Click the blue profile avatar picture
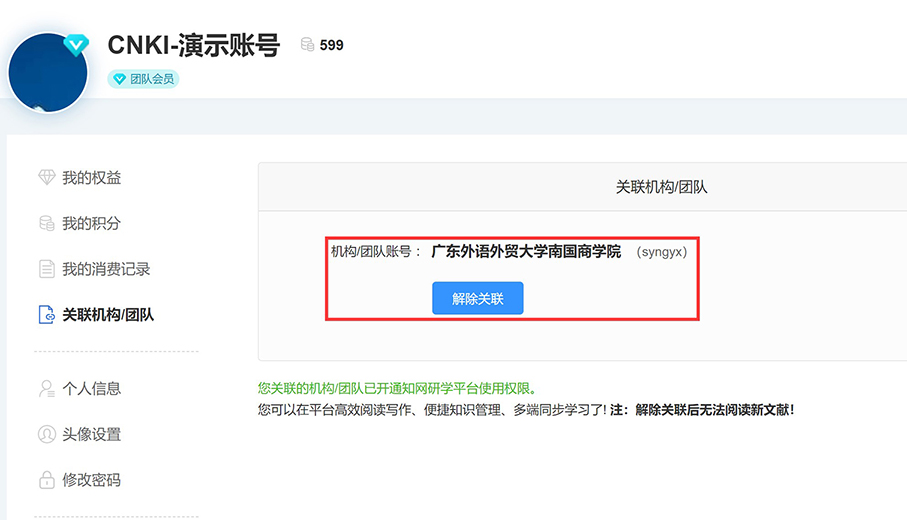Viewport: 907px width, 520px height. [x=47, y=73]
